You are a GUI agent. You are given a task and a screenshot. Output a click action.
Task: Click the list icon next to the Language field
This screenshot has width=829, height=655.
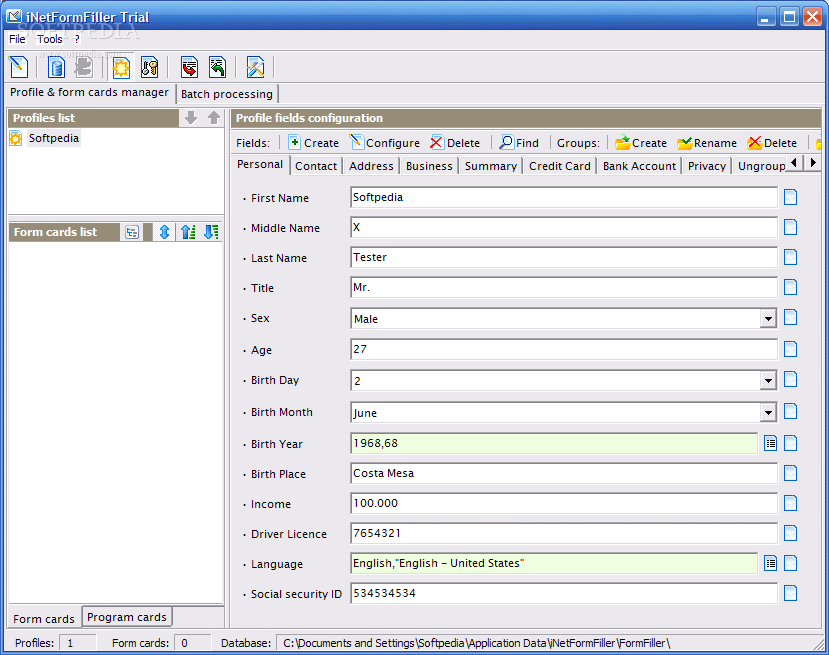[x=770, y=563]
